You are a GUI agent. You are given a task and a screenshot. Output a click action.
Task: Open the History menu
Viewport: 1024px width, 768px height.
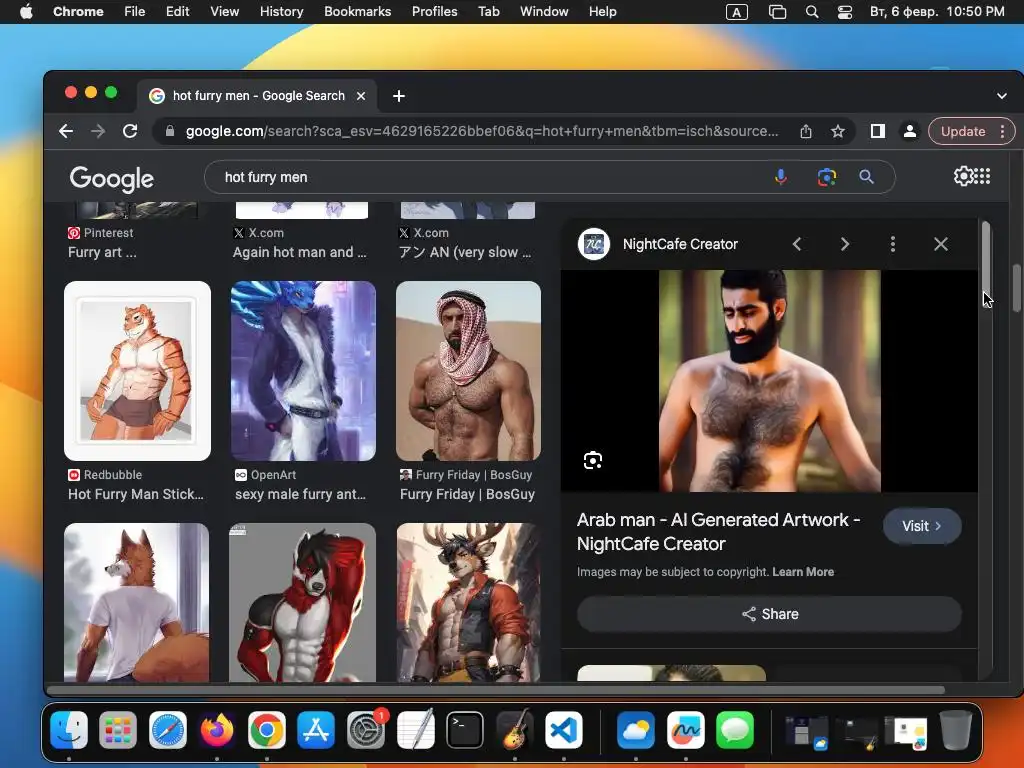281,12
